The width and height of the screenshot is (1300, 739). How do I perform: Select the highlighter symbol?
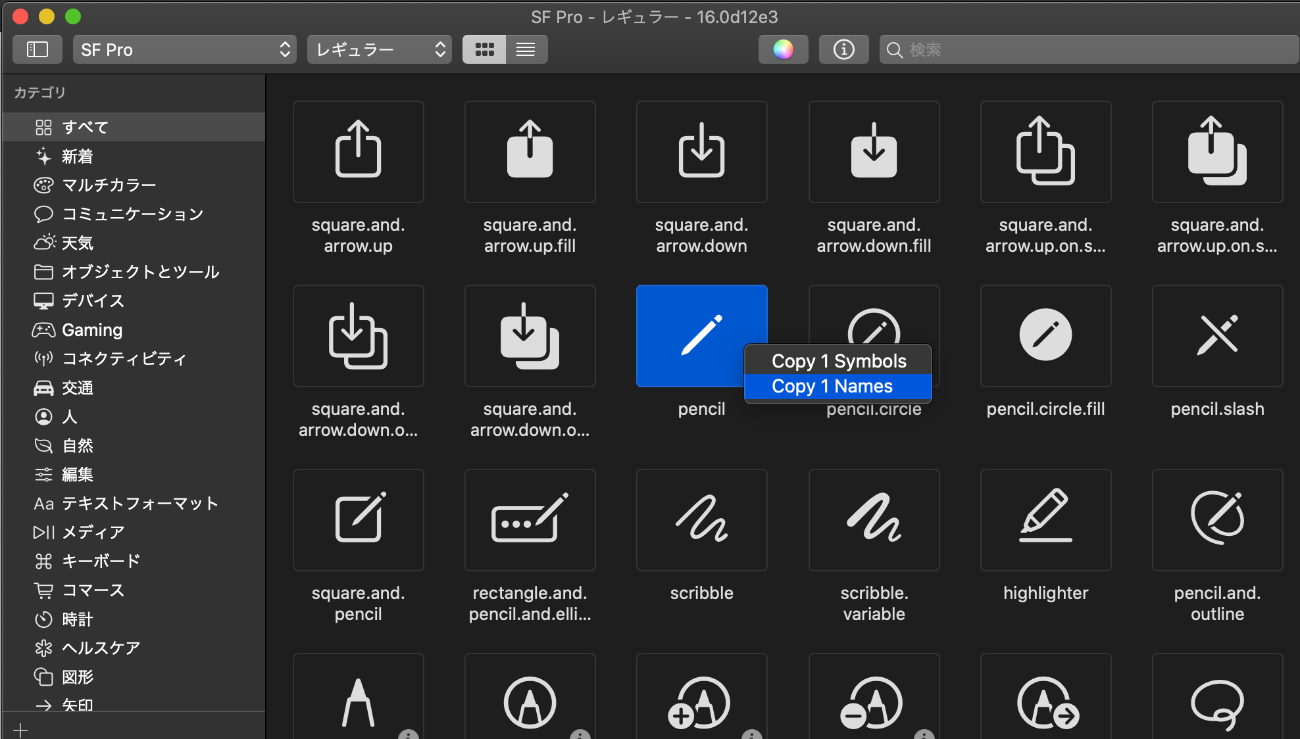tap(1046, 520)
